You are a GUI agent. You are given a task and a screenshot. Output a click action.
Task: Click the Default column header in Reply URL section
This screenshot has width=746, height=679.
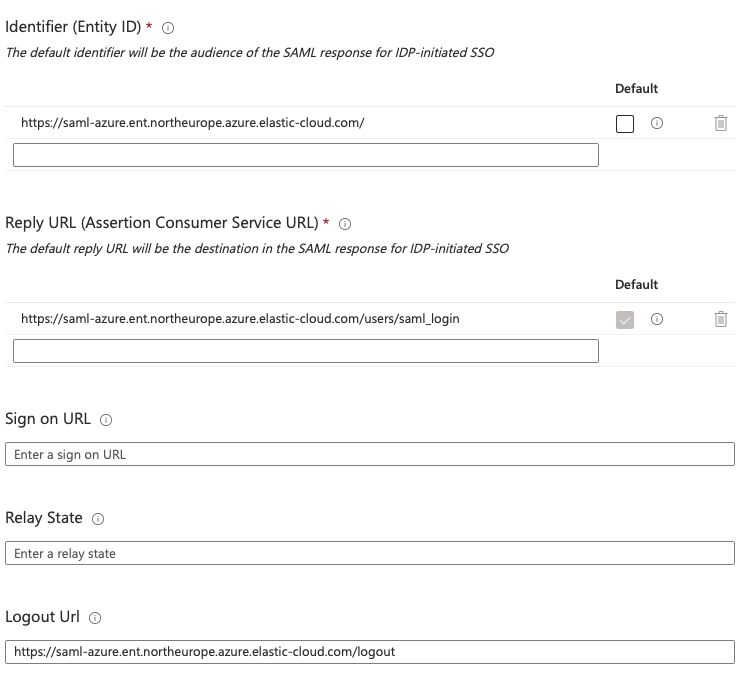coord(636,285)
